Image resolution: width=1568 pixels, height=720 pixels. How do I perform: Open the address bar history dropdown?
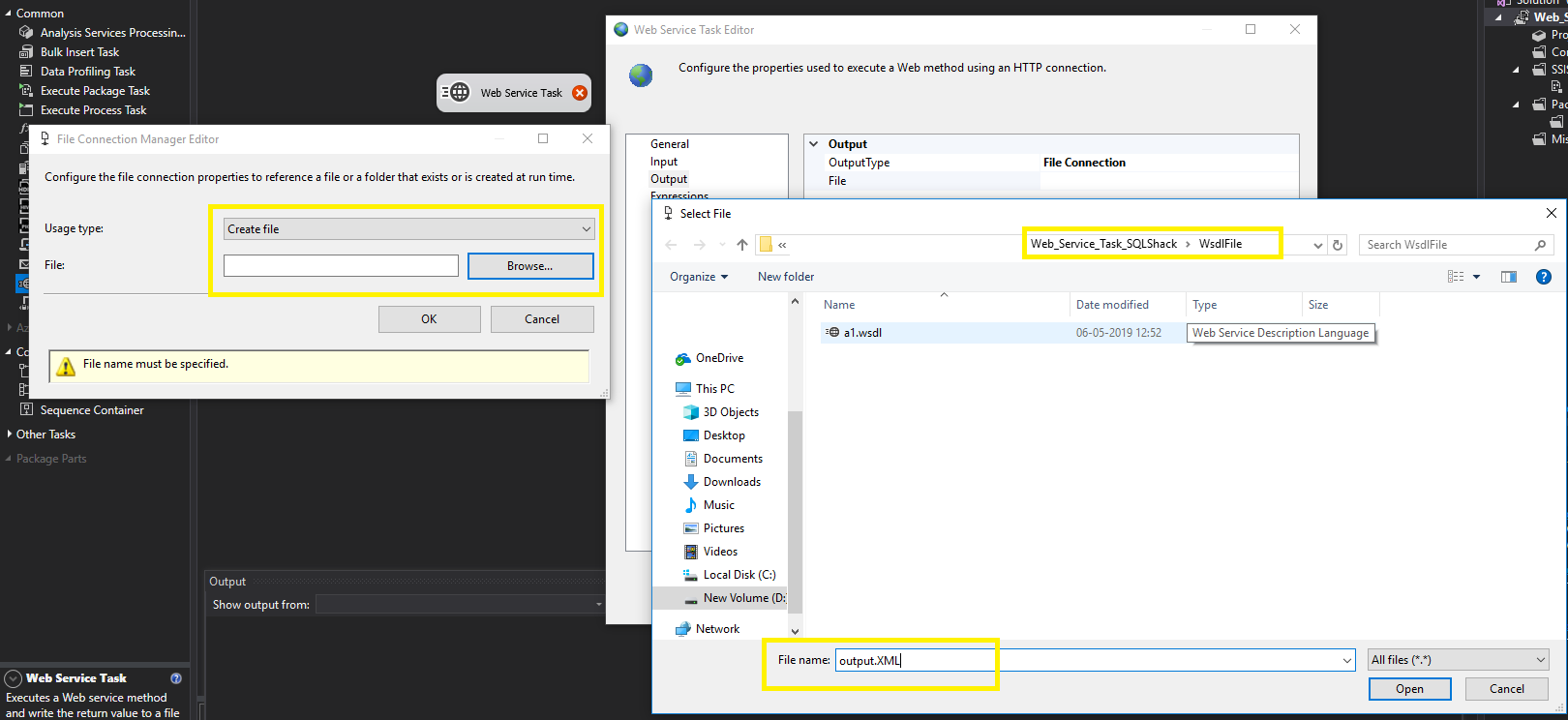[1317, 245]
